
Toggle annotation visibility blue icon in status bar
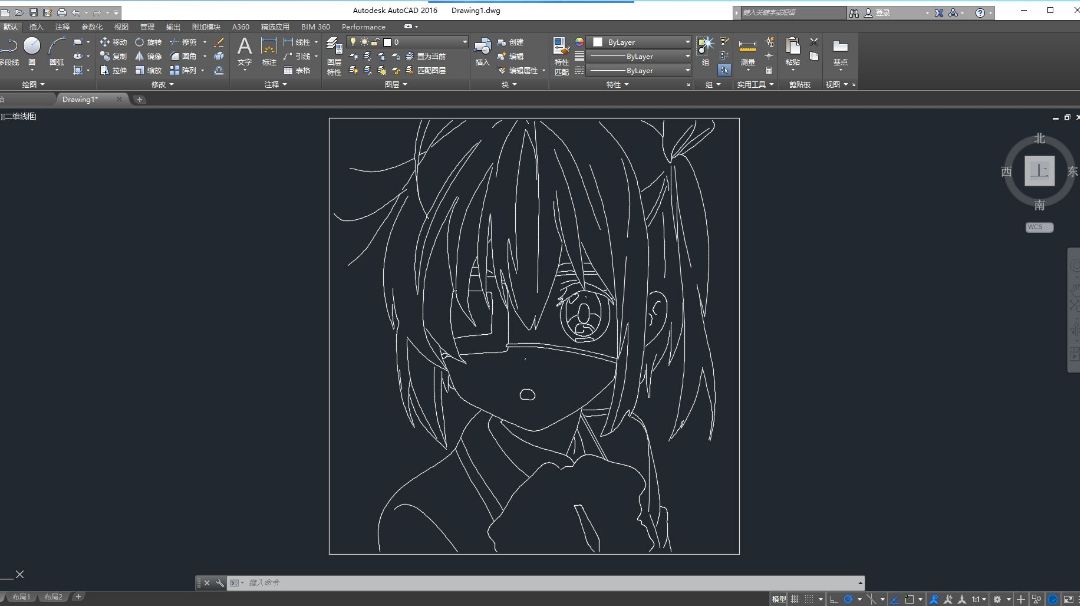933,599
